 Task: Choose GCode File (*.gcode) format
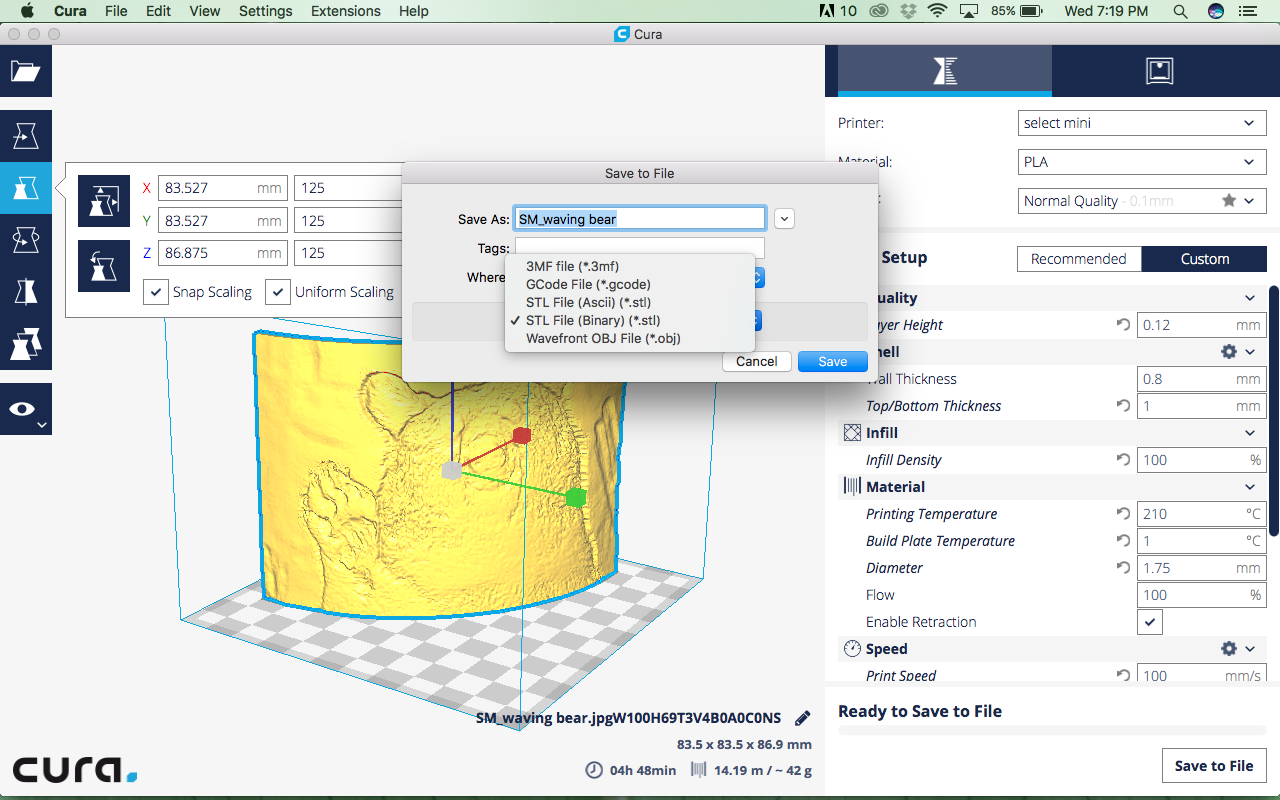pyautogui.click(x=630, y=284)
